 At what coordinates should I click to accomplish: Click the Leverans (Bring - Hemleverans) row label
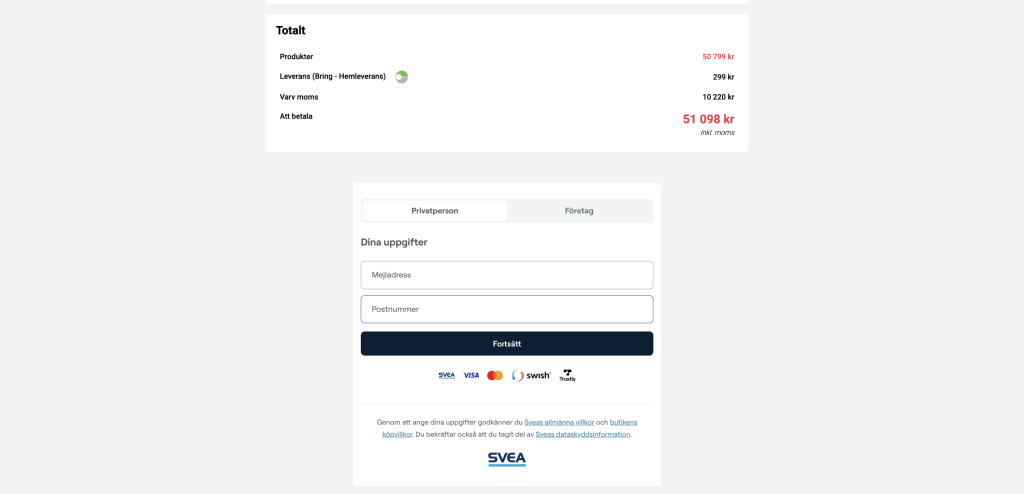point(333,76)
